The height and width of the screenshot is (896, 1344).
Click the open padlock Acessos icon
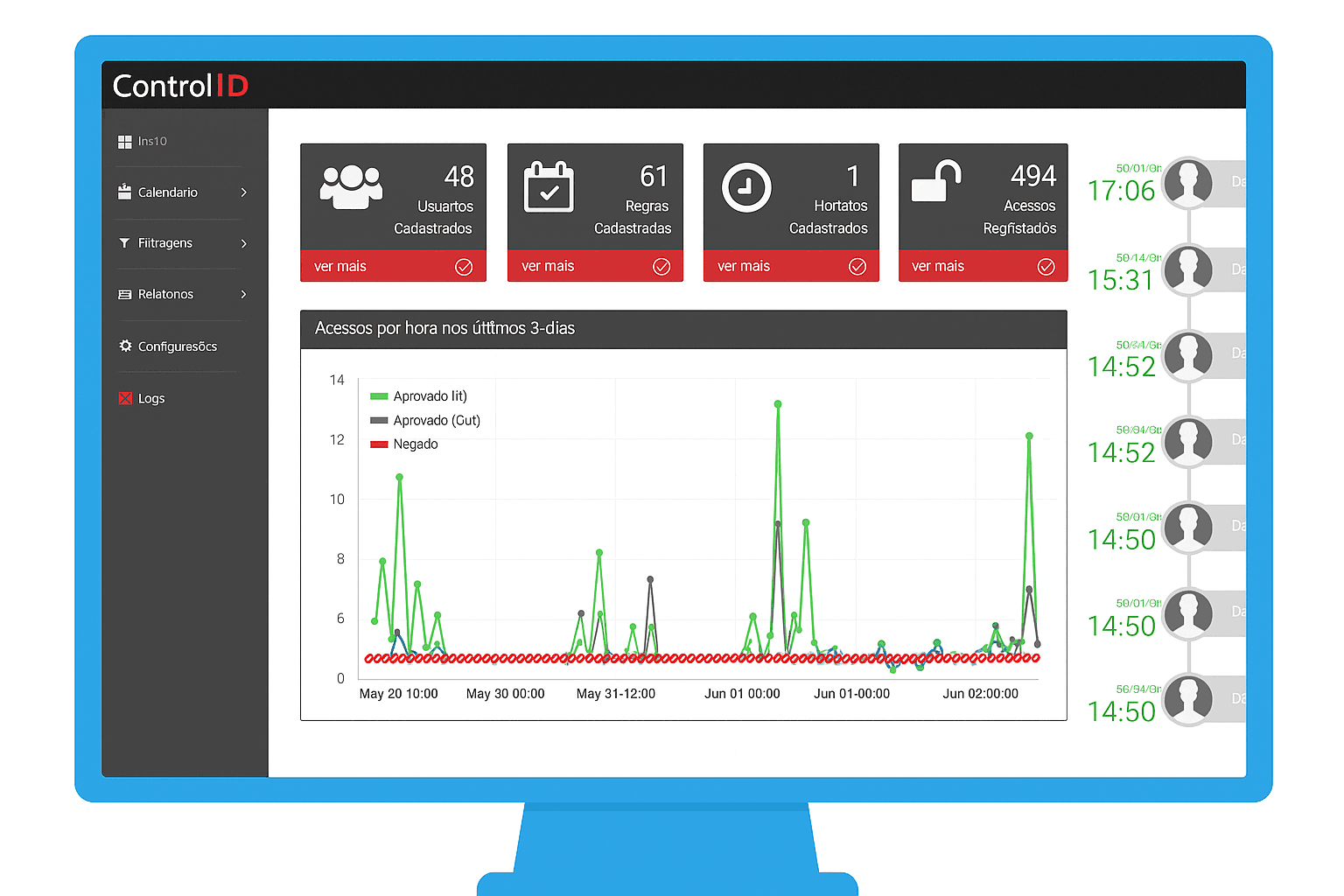[x=936, y=182]
